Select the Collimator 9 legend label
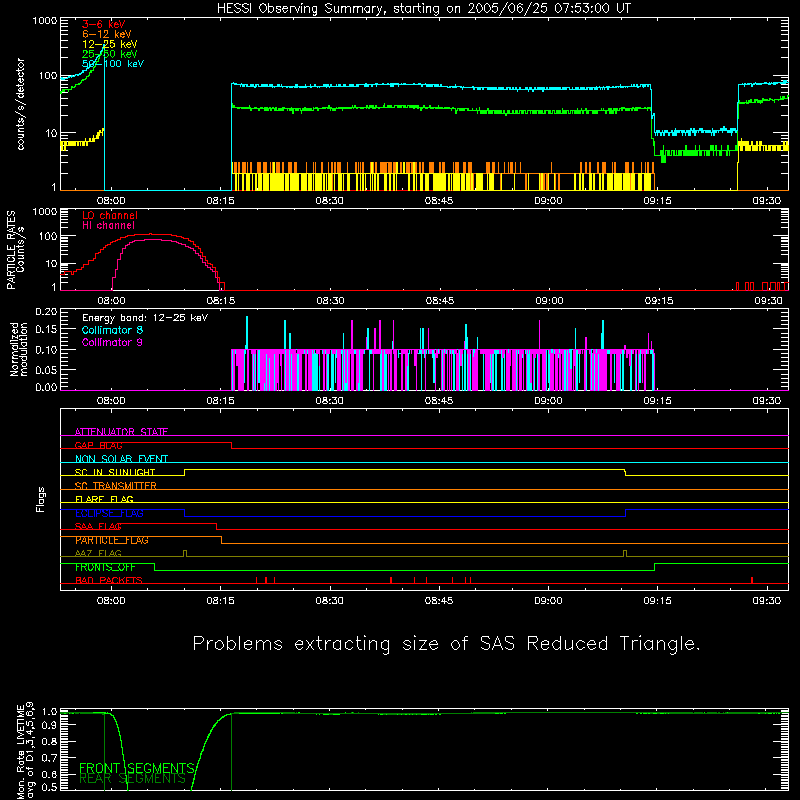The height and width of the screenshot is (800, 800). [112, 342]
